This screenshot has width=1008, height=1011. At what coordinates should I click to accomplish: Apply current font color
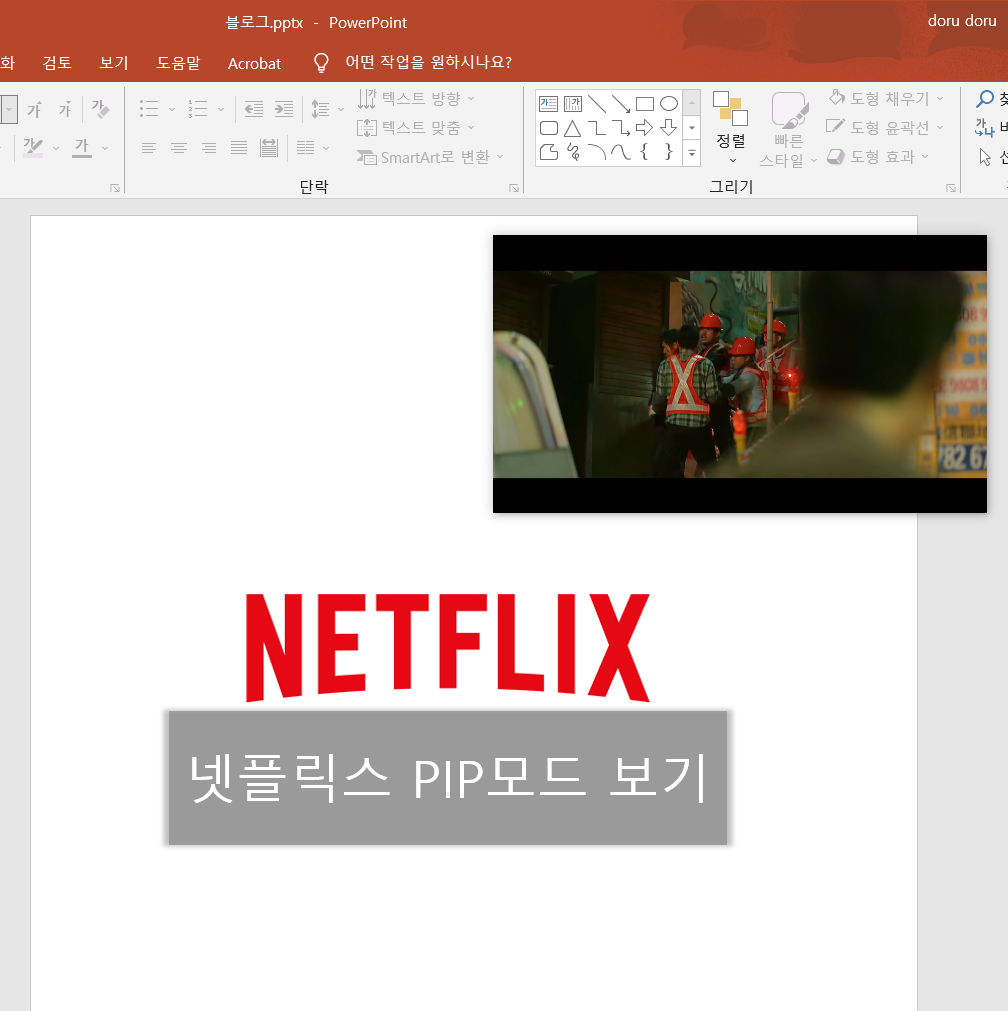click(82, 148)
